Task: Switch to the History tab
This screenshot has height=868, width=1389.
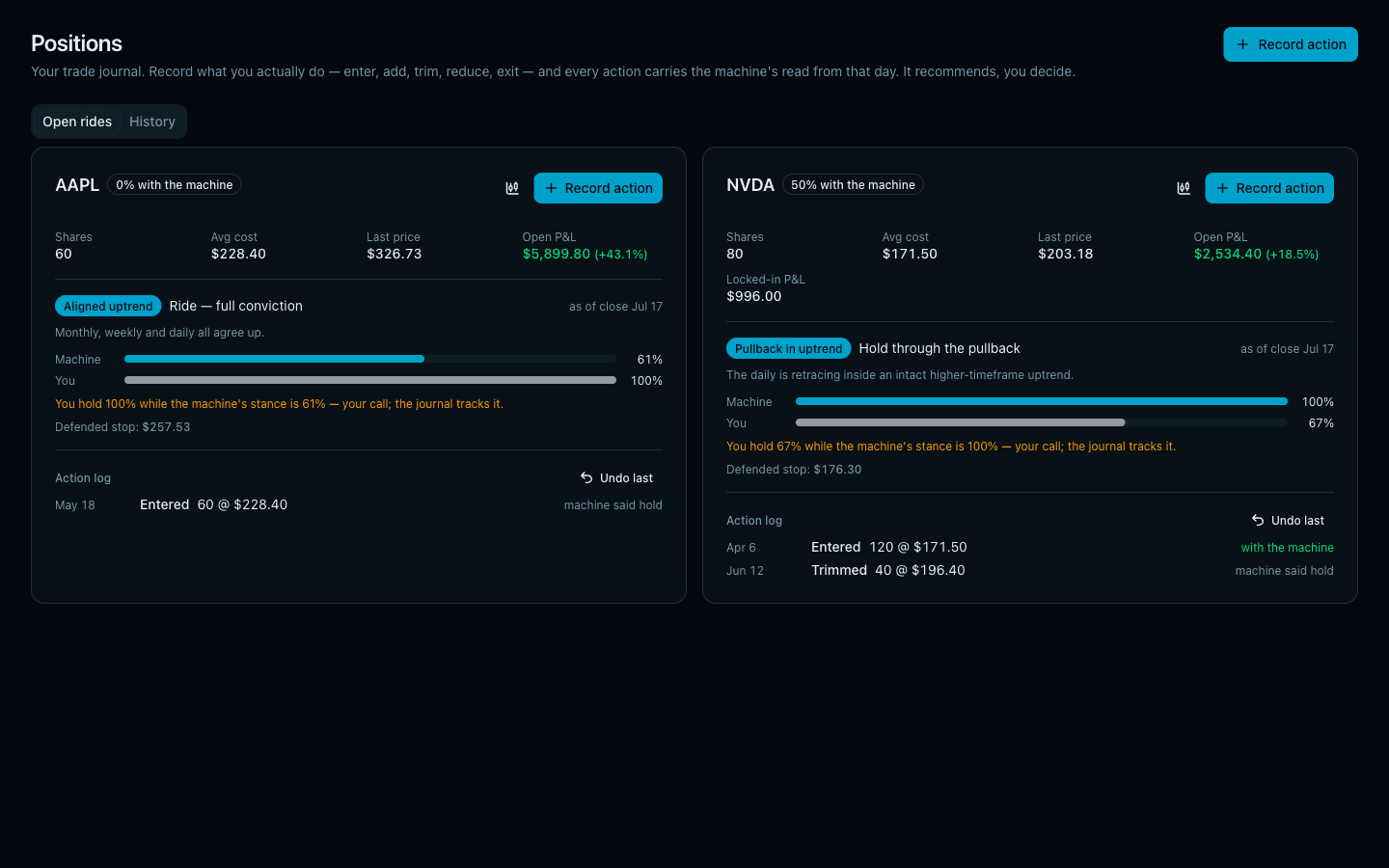Action: point(152,122)
